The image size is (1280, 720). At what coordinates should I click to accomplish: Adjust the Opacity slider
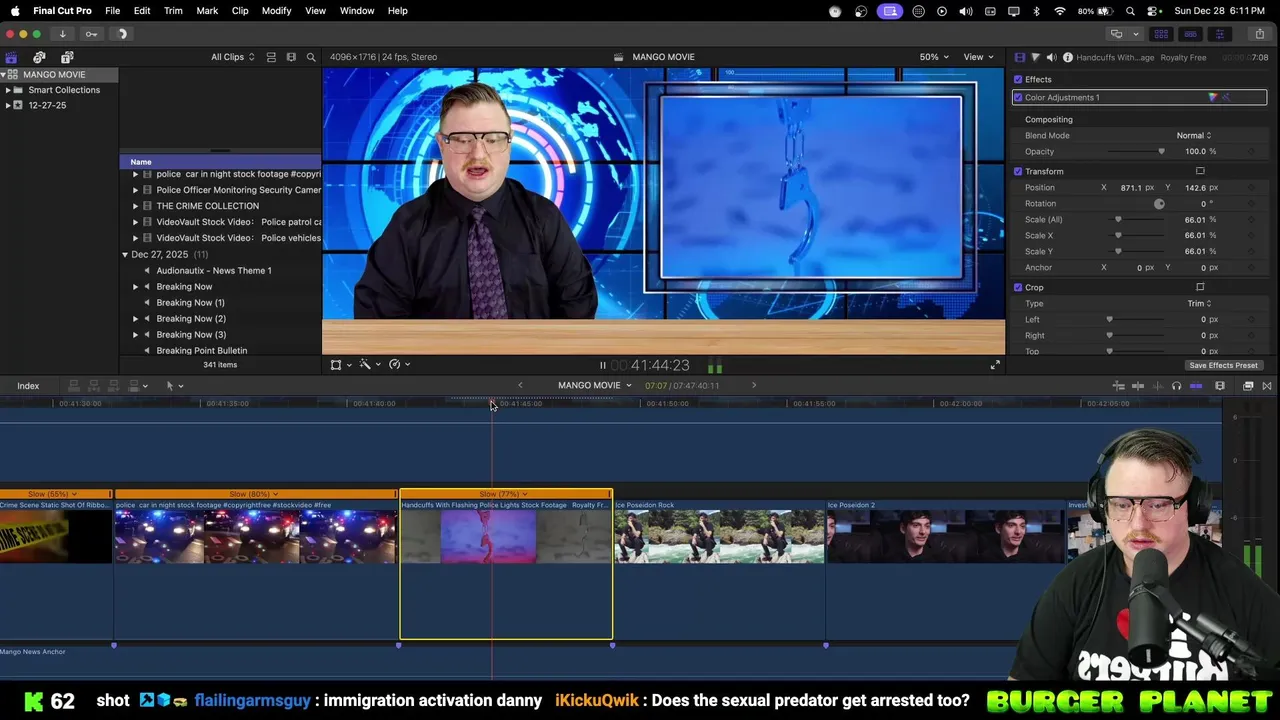(1137, 151)
